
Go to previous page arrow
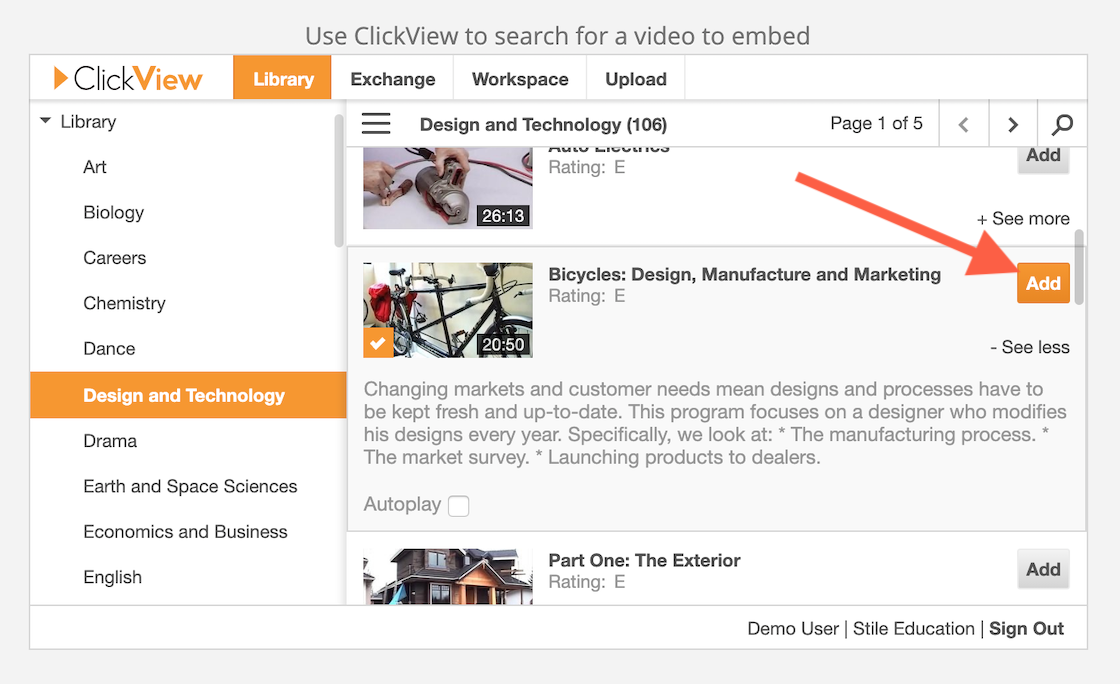(964, 124)
